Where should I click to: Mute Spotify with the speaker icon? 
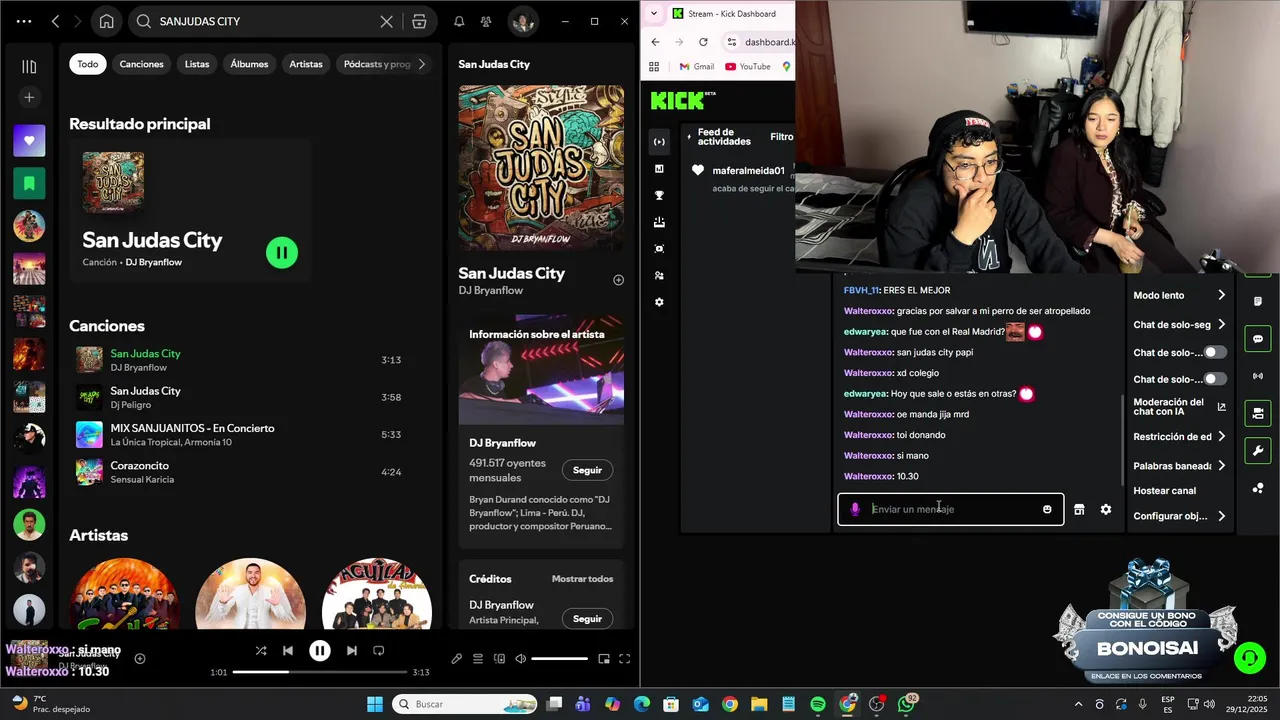point(520,659)
